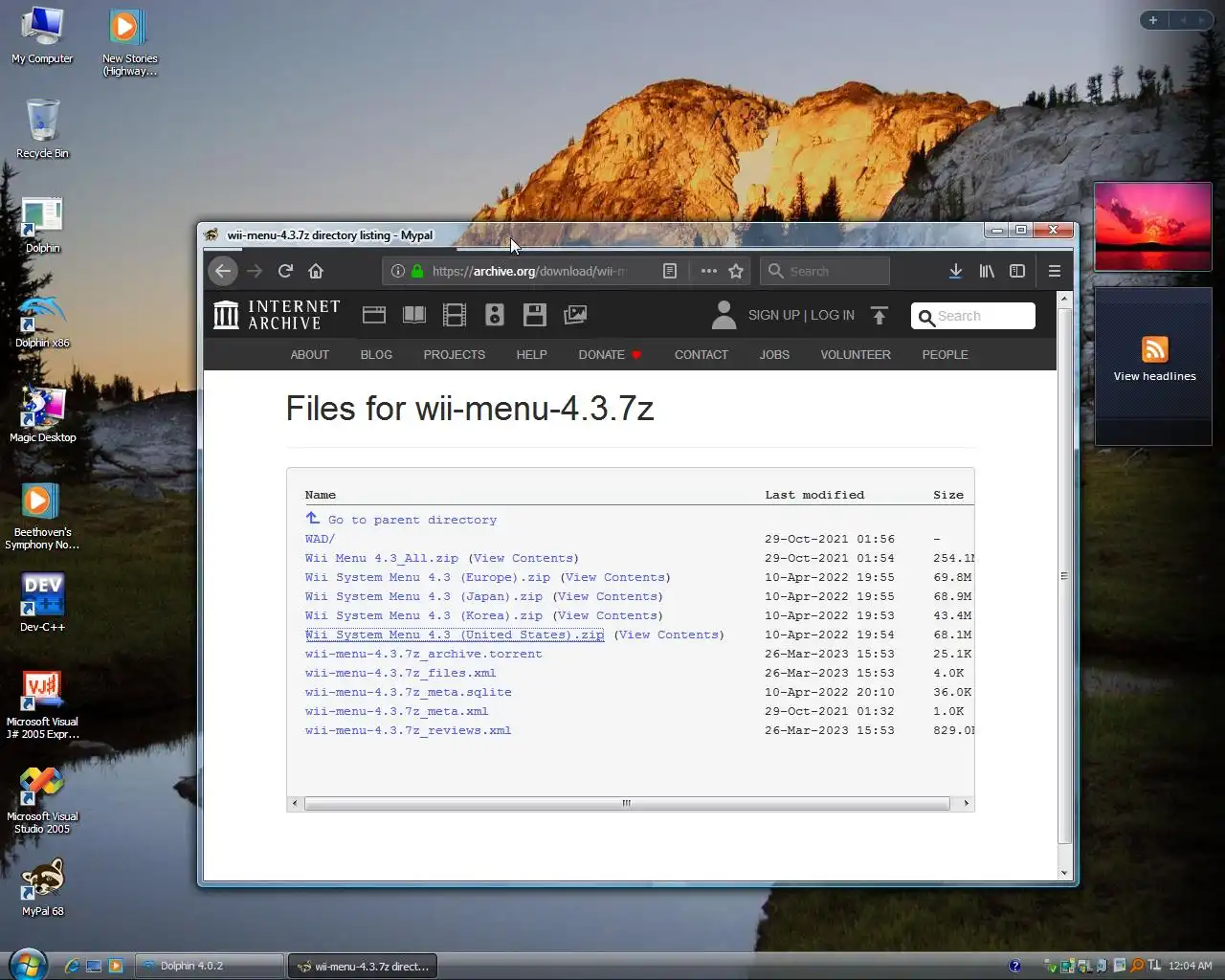The height and width of the screenshot is (980, 1225).
Task: Click LOG IN link
Action: click(x=833, y=315)
